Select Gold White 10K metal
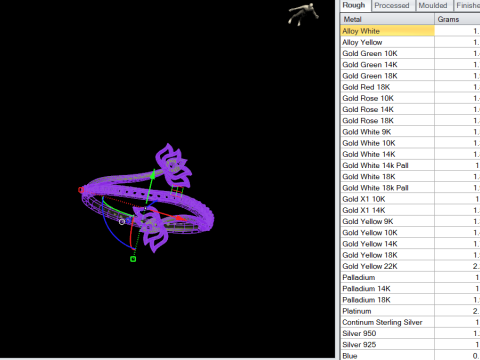 [x=410, y=143]
